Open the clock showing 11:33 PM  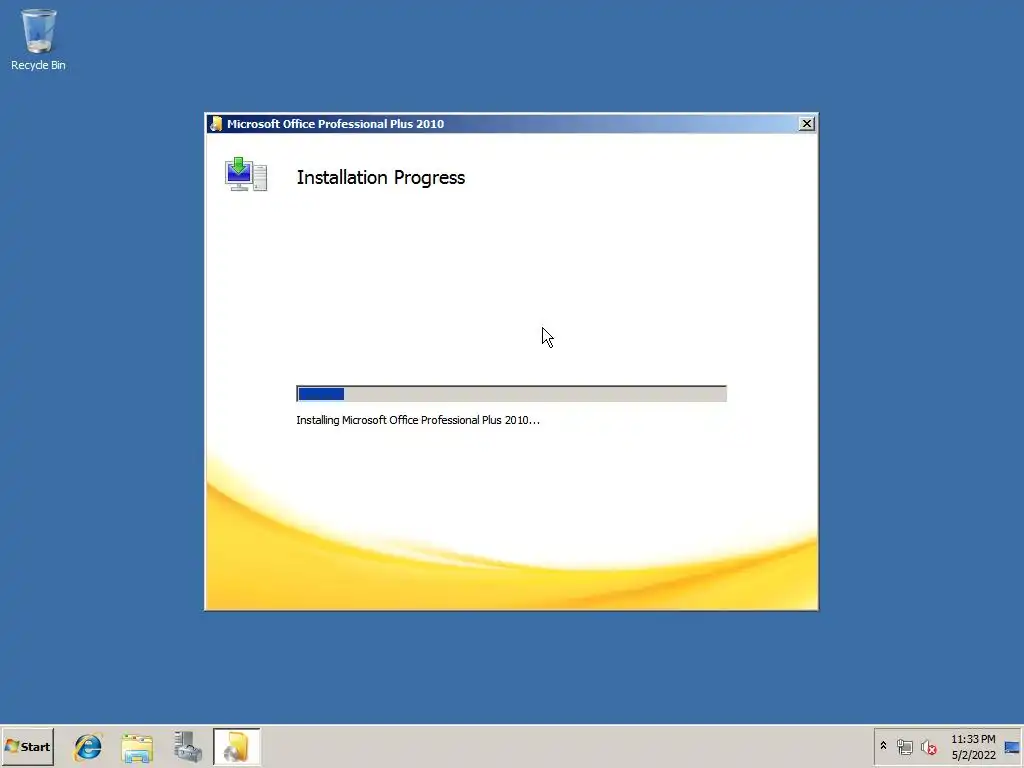pyautogui.click(x=973, y=746)
